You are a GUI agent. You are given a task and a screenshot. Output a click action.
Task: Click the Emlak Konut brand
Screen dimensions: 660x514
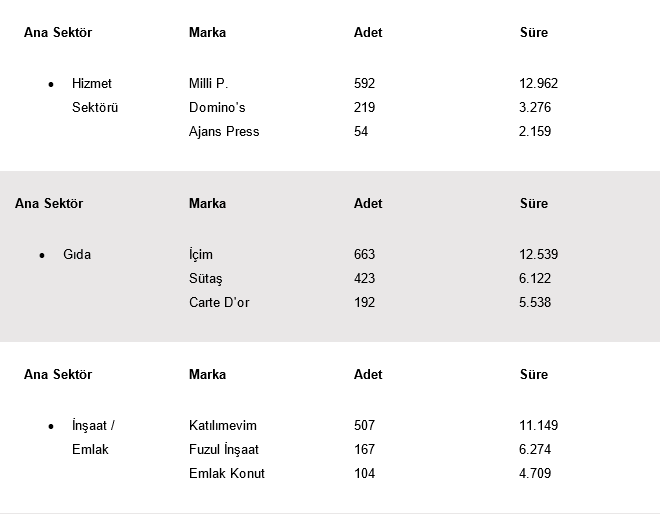tap(227, 474)
